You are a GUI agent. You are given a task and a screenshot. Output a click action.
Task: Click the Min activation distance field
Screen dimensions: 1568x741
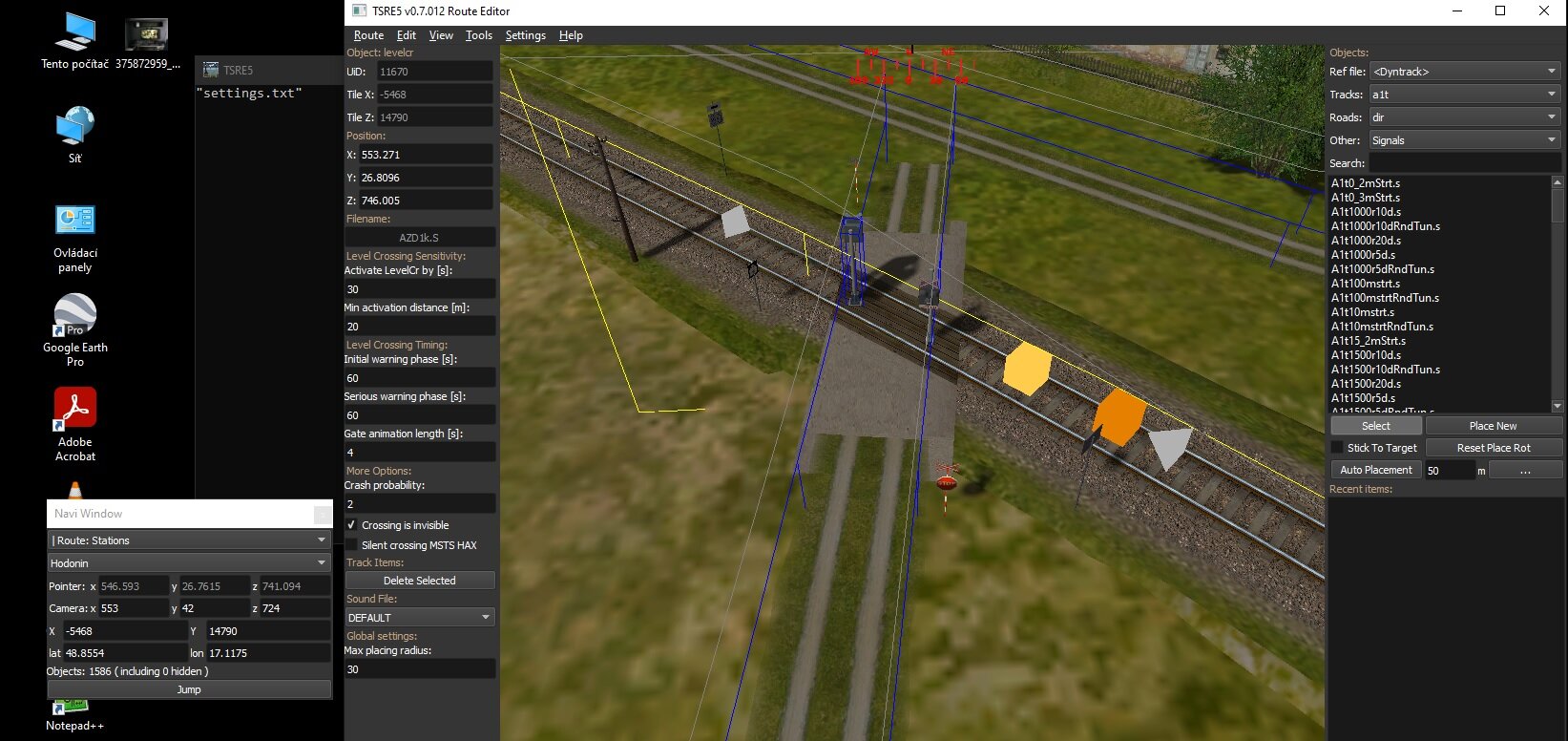click(420, 327)
